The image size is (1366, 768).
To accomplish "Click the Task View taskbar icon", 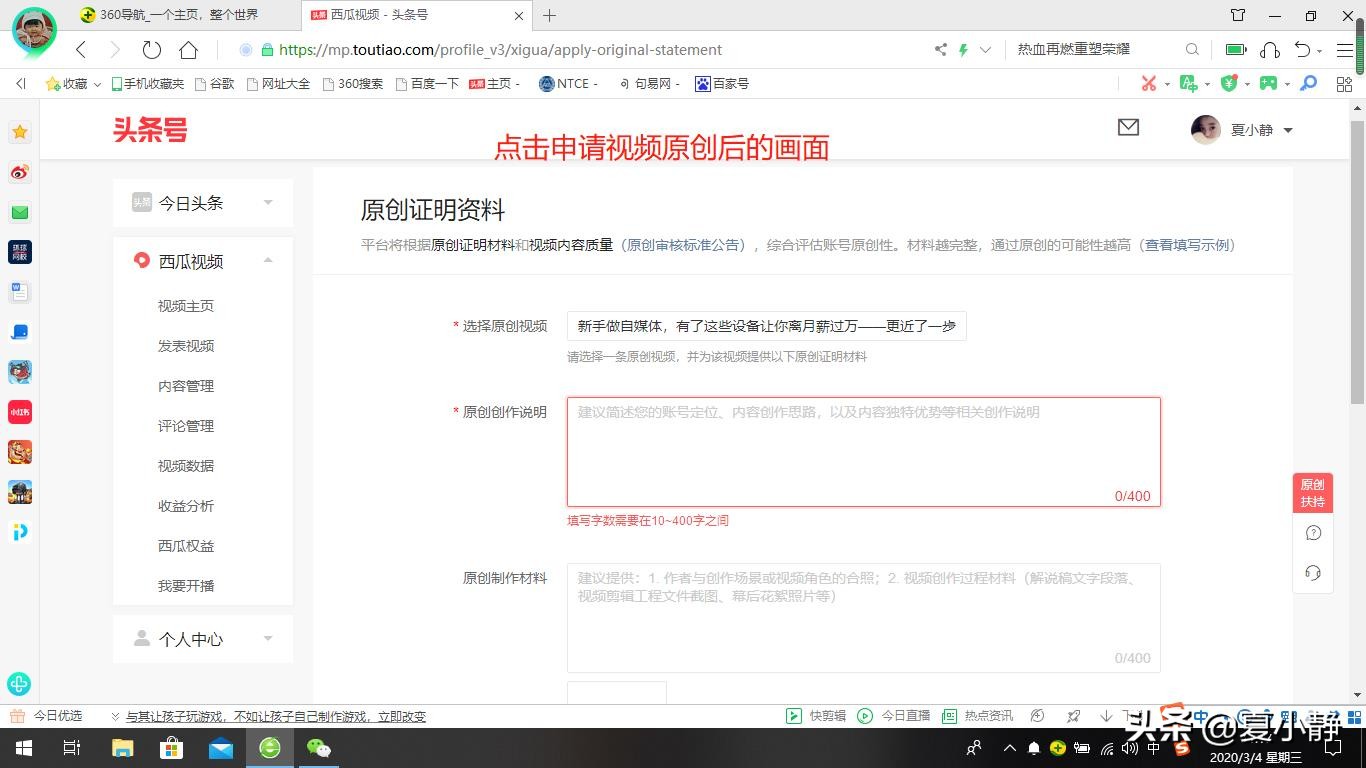I will tap(72, 748).
